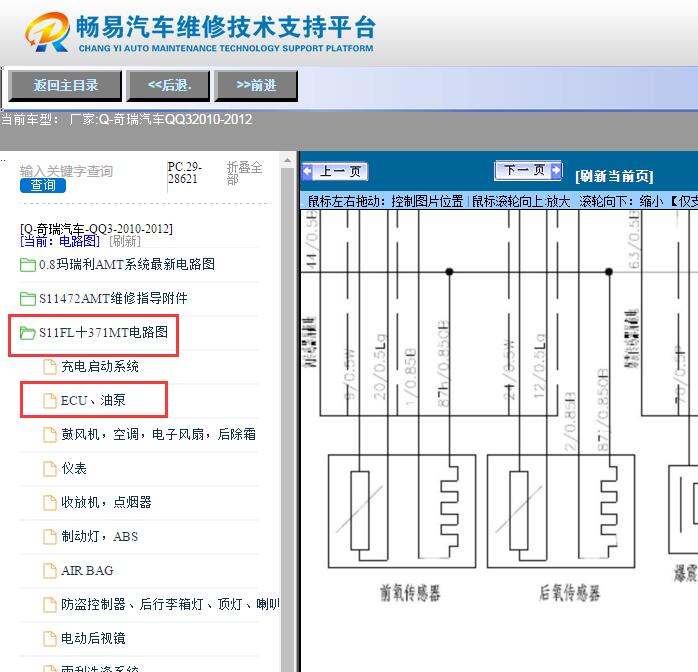This screenshot has width=698, height=672.
Task: Go back with the <<后退 button
Action: tap(168, 85)
